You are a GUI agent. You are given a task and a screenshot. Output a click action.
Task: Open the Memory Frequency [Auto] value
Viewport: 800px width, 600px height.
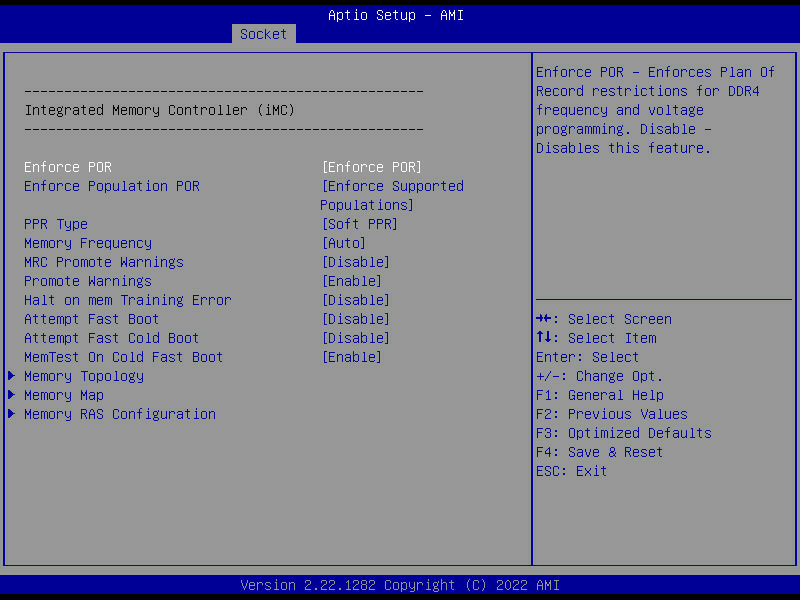(x=344, y=243)
